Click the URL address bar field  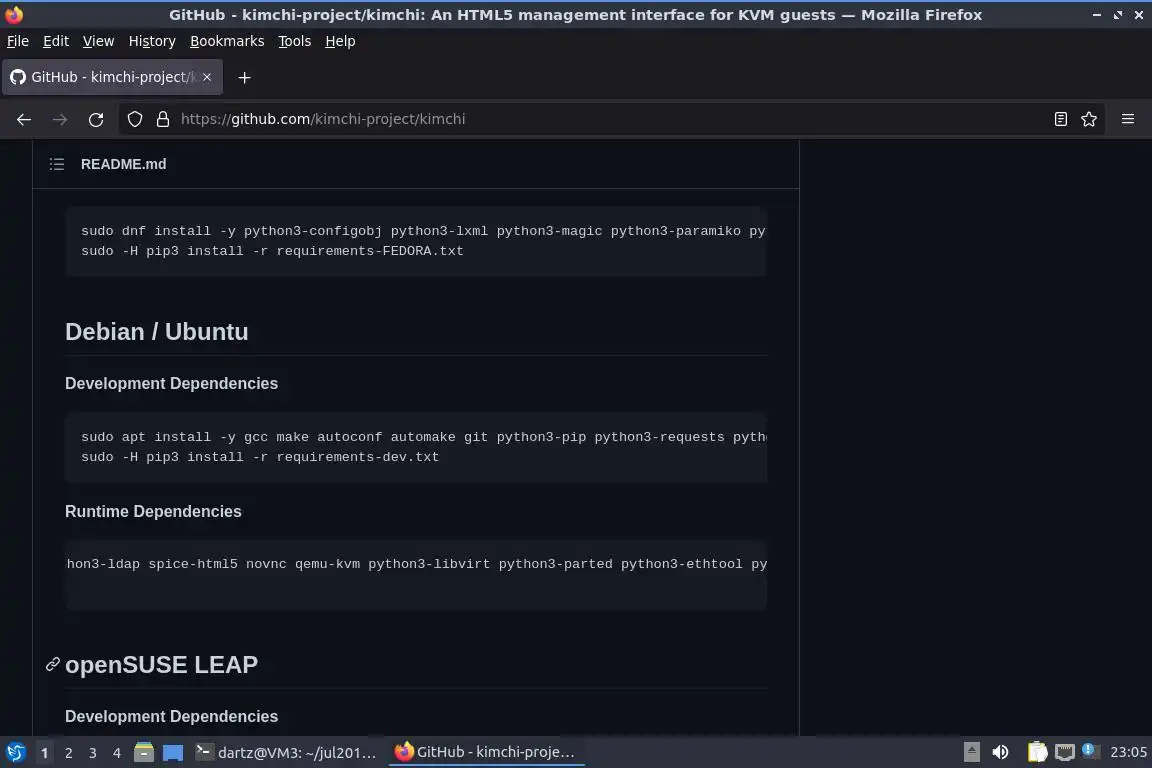point(610,119)
